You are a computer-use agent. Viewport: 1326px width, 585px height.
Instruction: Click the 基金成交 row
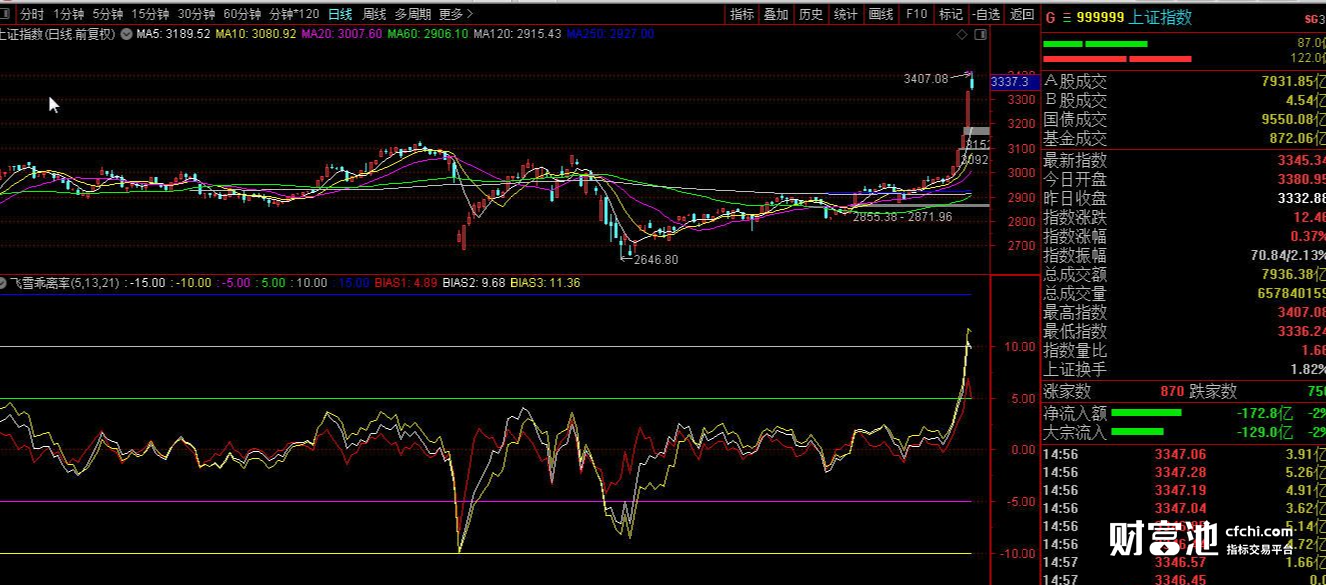tap(1184, 139)
